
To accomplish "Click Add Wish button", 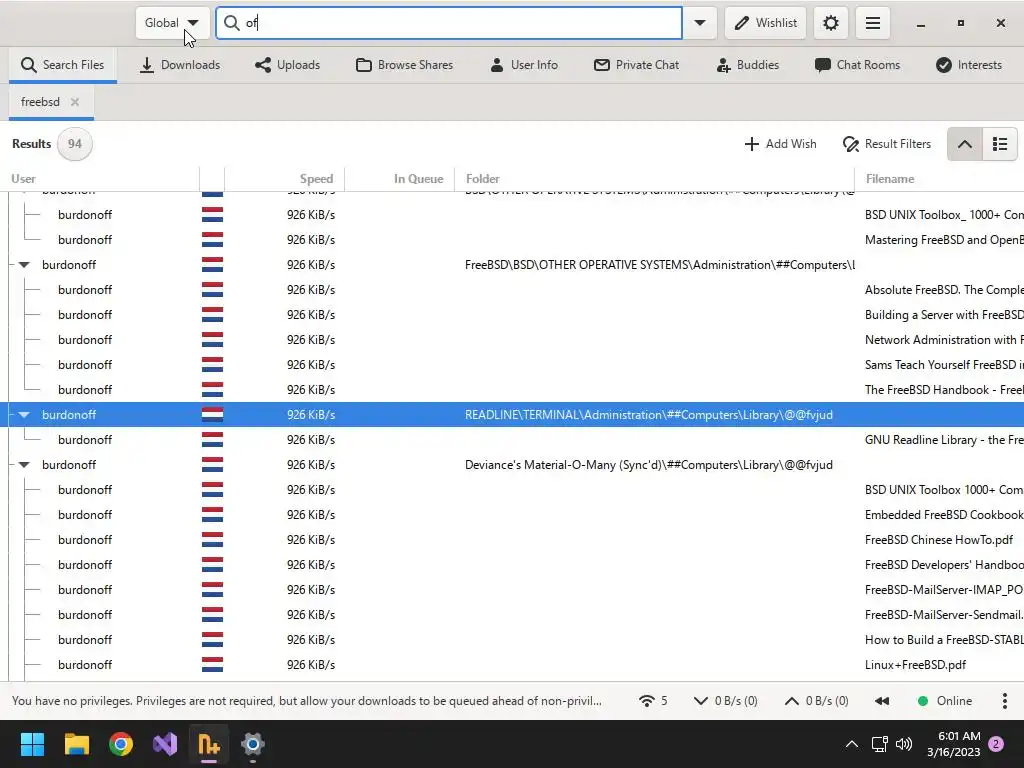I will pos(780,144).
